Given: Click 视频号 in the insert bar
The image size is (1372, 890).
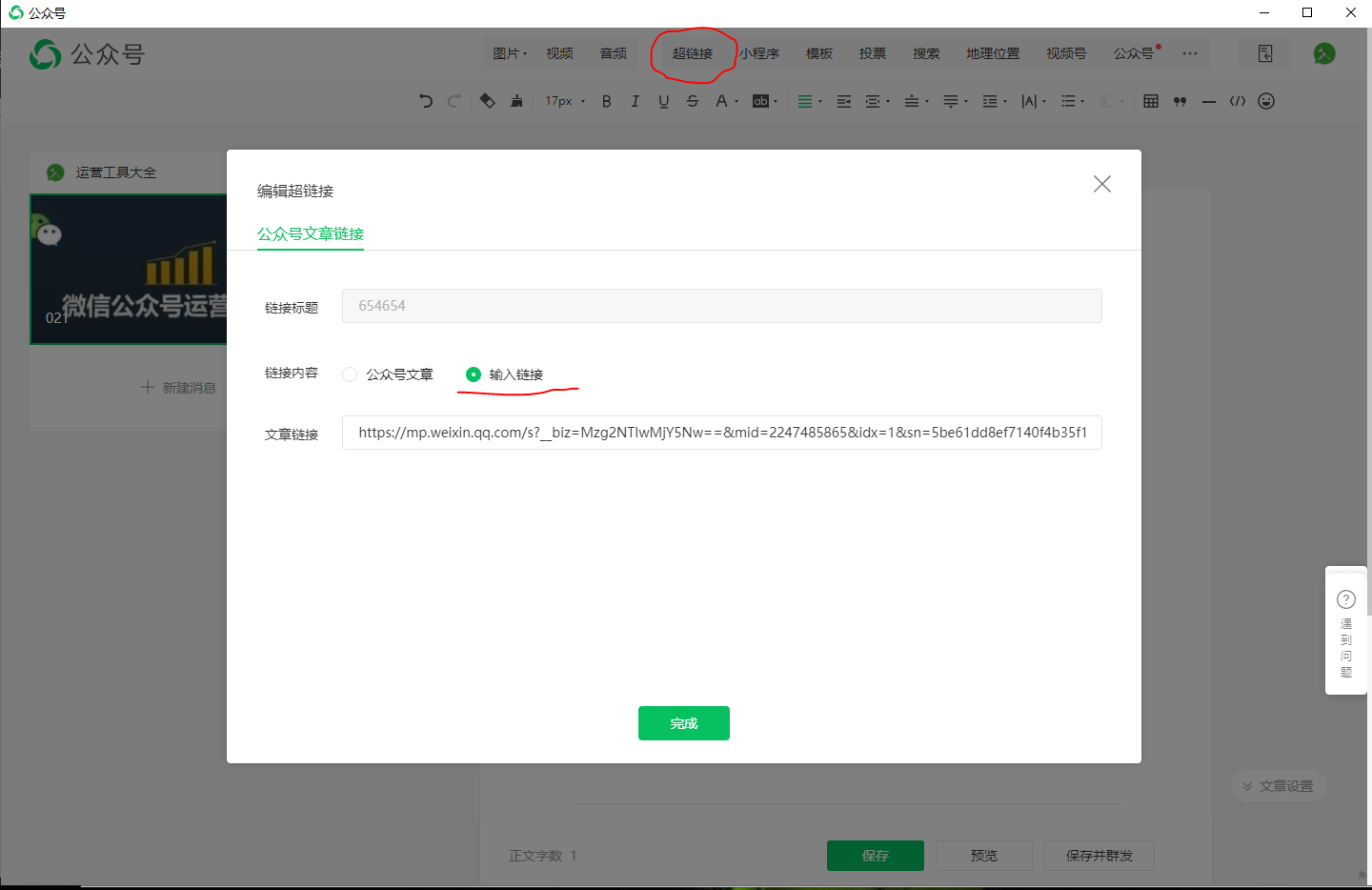Looking at the screenshot, I should [1066, 53].
